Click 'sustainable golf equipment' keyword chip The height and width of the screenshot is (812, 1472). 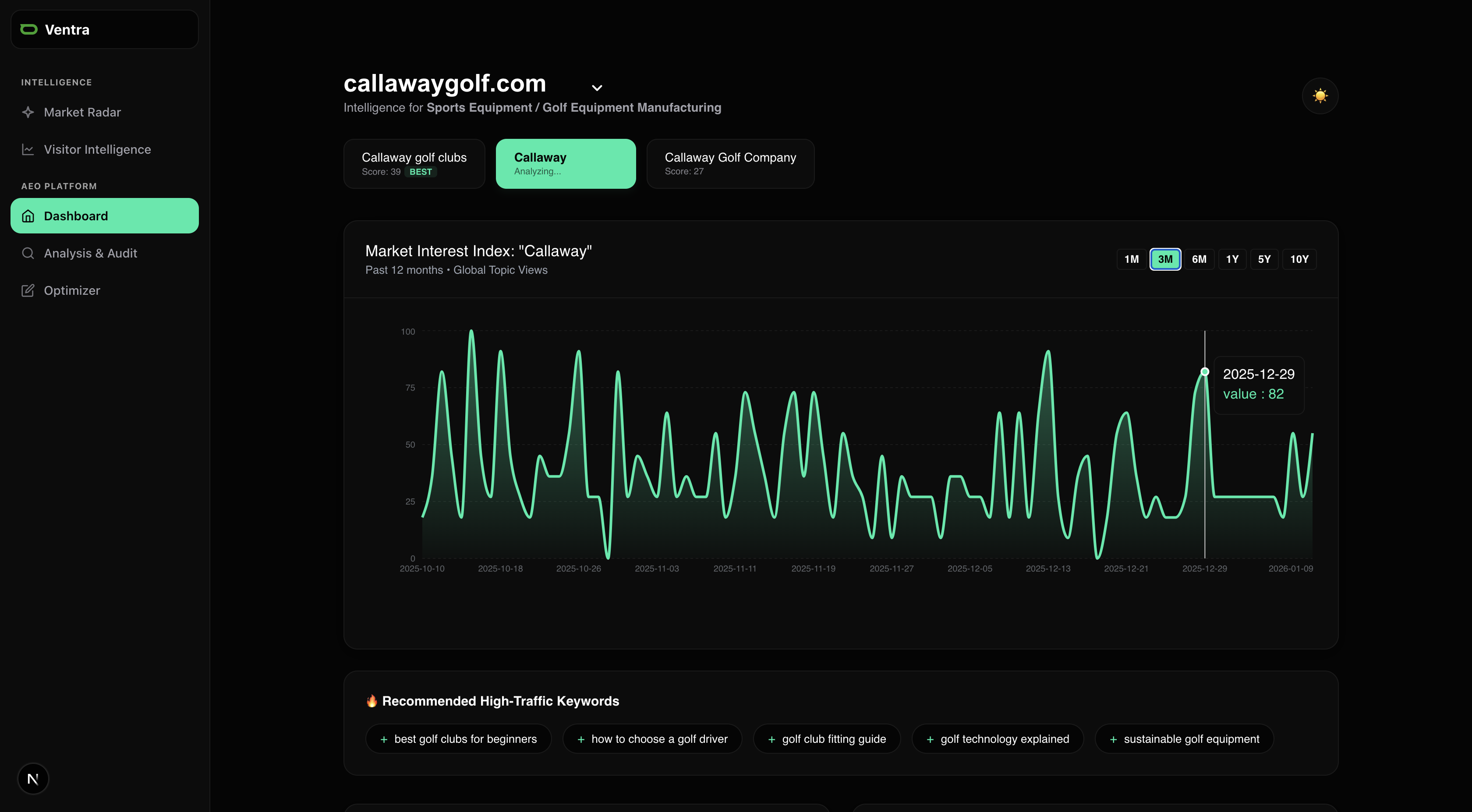tap(1183, 738)
